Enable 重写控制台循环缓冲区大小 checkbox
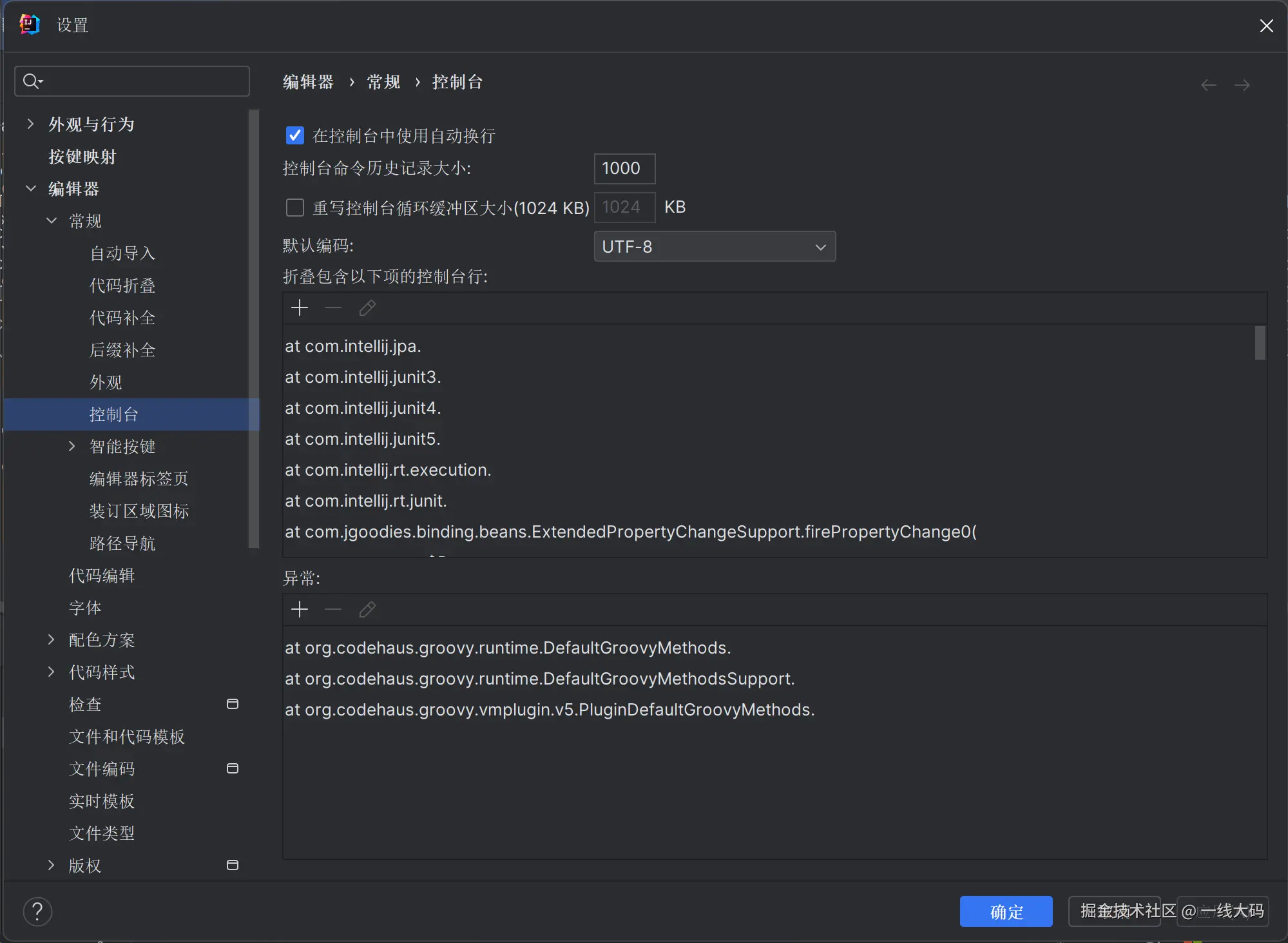Screen dimensions: 1288x943 [x=295, y=208]
